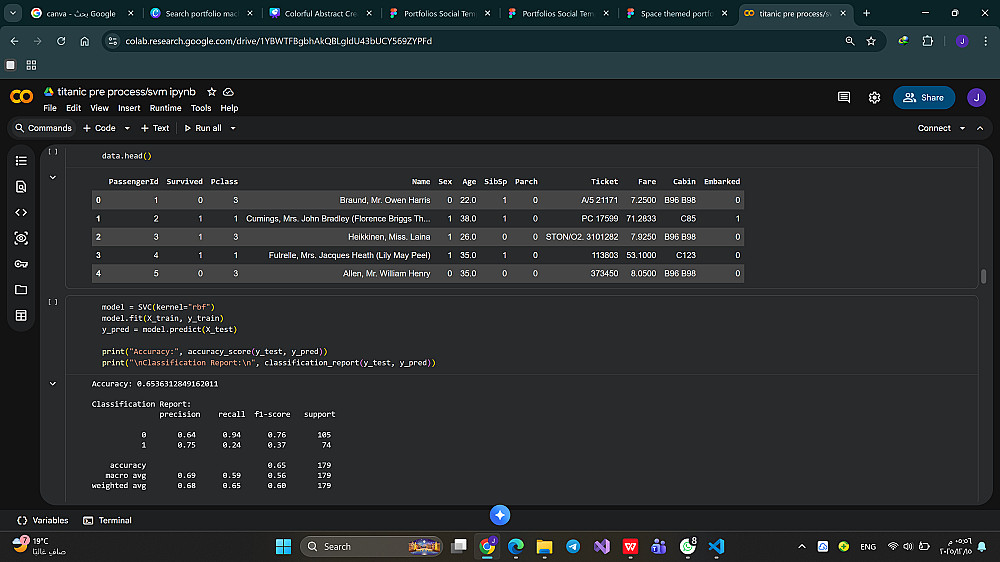Reload the browser page

(x=61, y=41)
